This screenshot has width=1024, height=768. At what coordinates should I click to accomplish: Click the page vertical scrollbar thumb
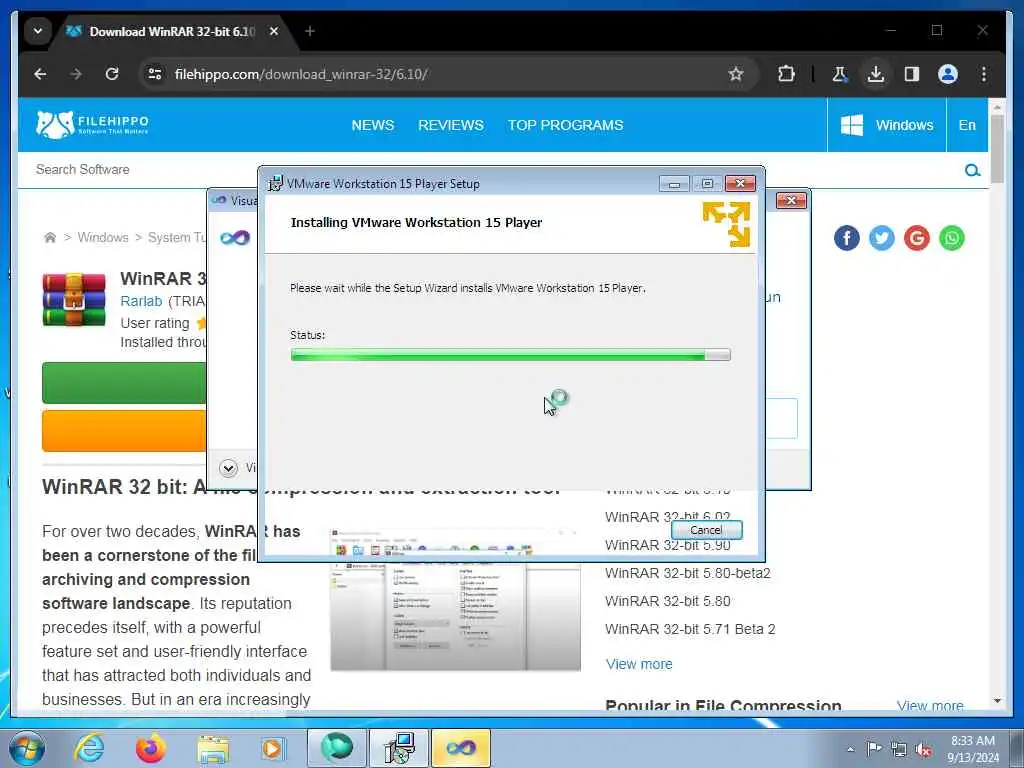point(997,149)
